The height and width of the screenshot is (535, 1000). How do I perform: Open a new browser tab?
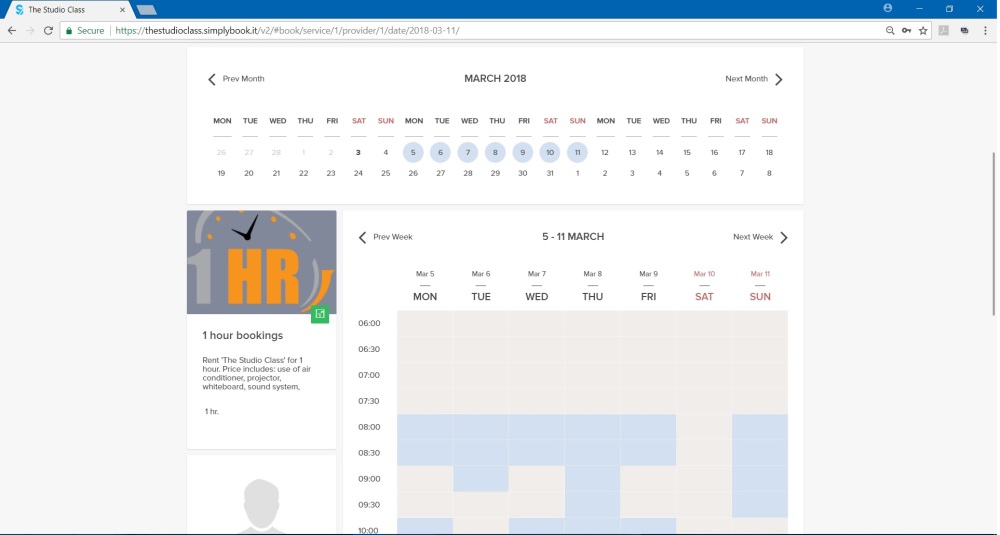coord(146,10)
